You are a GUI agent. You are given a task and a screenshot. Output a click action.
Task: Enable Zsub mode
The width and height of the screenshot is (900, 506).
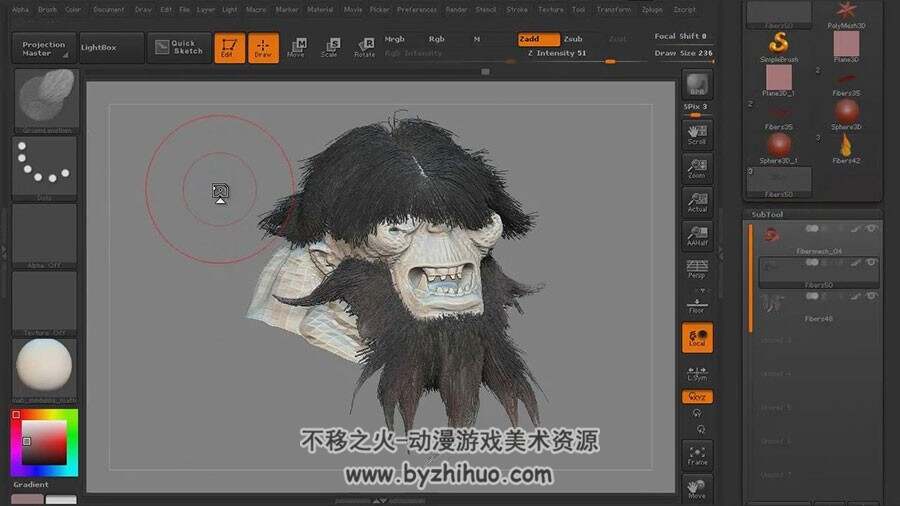pos(573,39)
